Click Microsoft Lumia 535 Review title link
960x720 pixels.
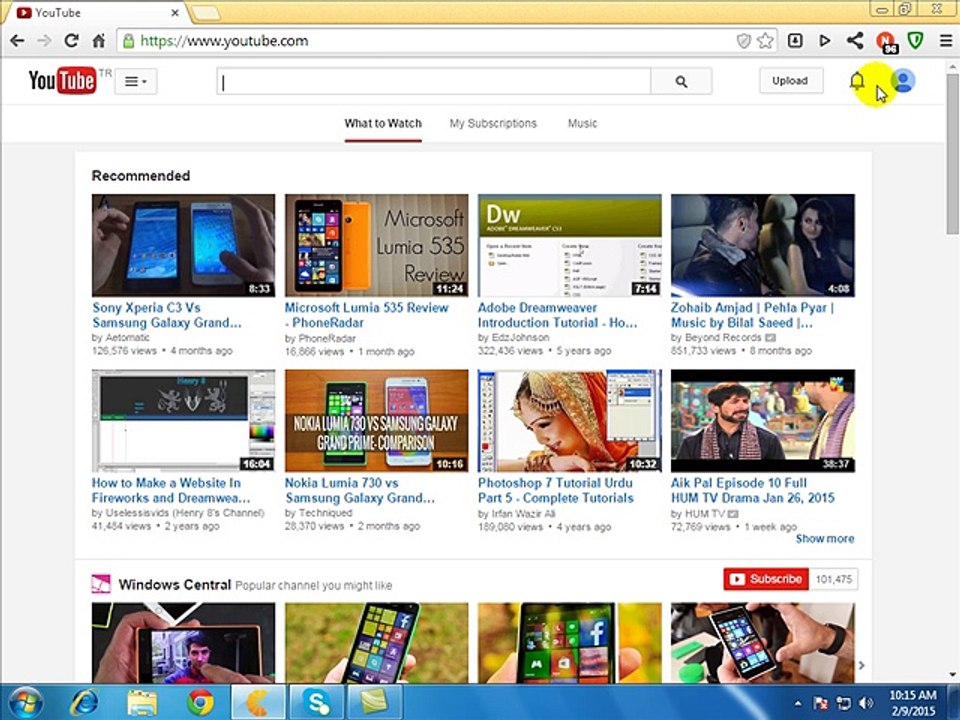click(x=367, y=315)
